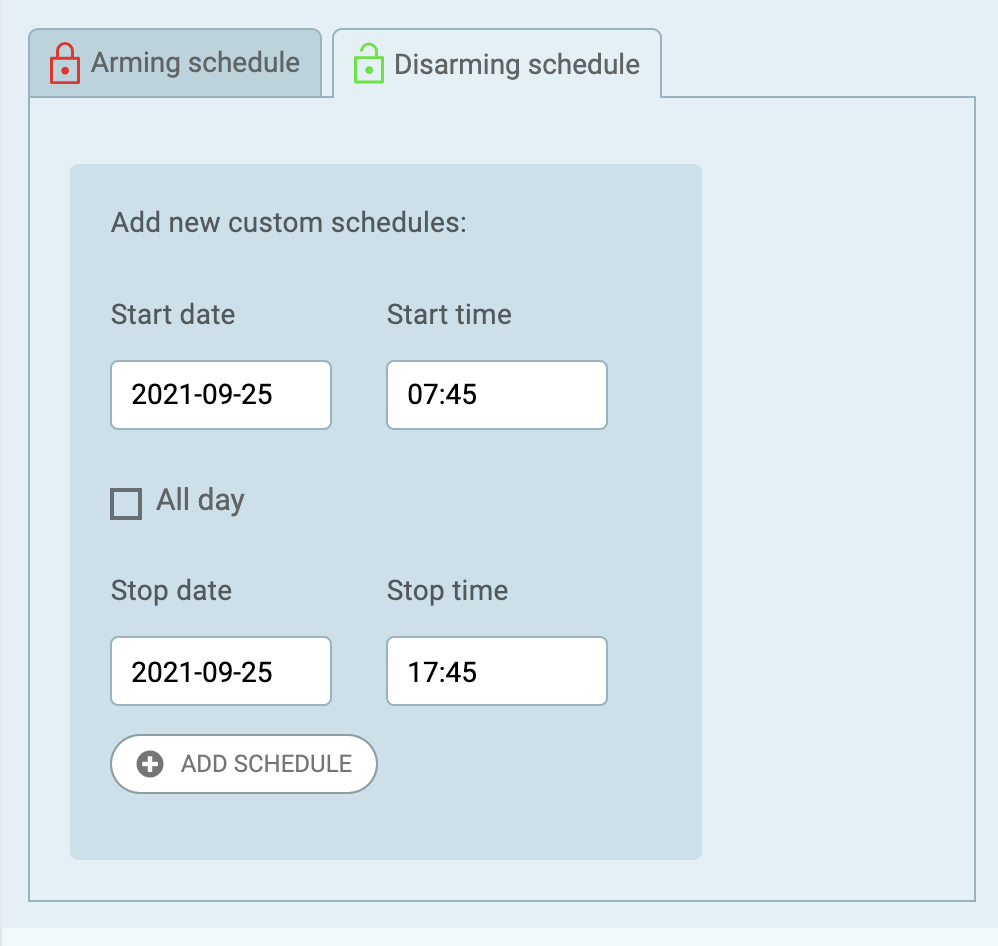Click the ADD SCHEDULE button
This screenshot has width=998, height=946.
244,764
